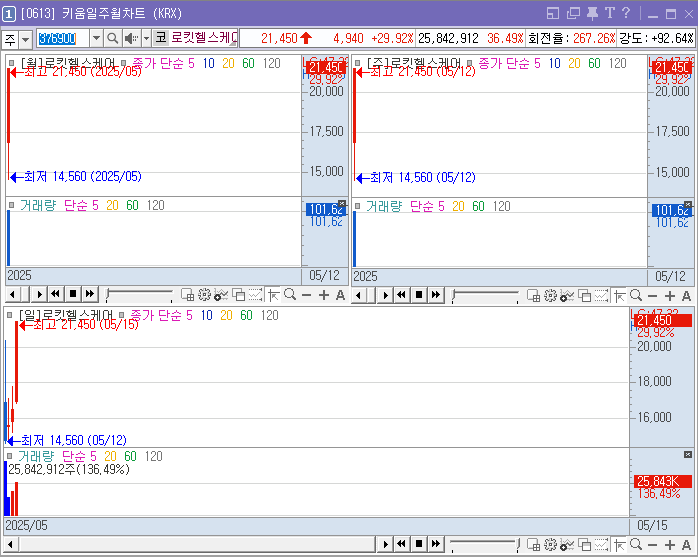Toggle the 거래량 marker in weekly volume pane
This screenshot has width=698, height=557.
357,206
